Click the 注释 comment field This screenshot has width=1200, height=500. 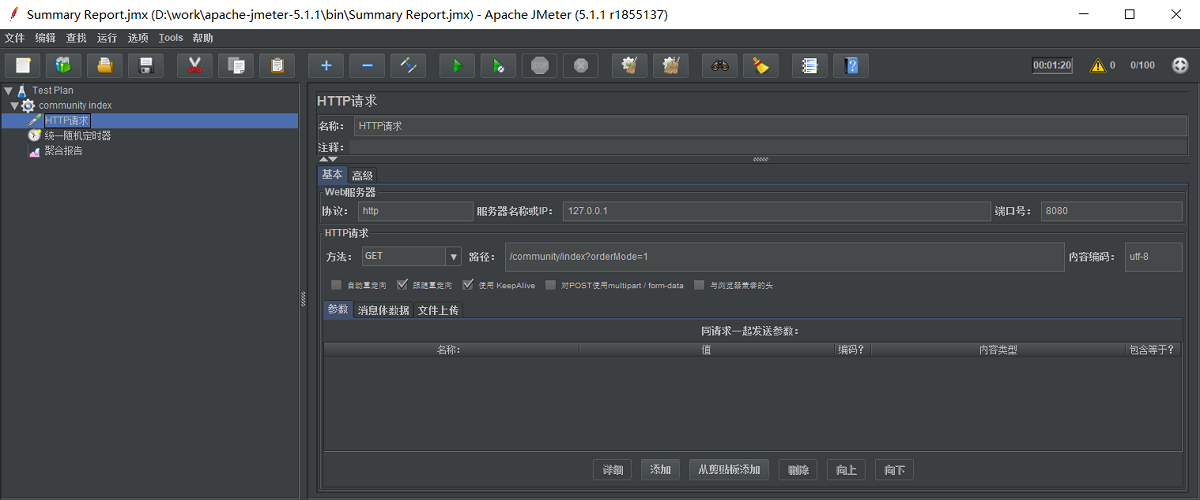pos(767,147)
